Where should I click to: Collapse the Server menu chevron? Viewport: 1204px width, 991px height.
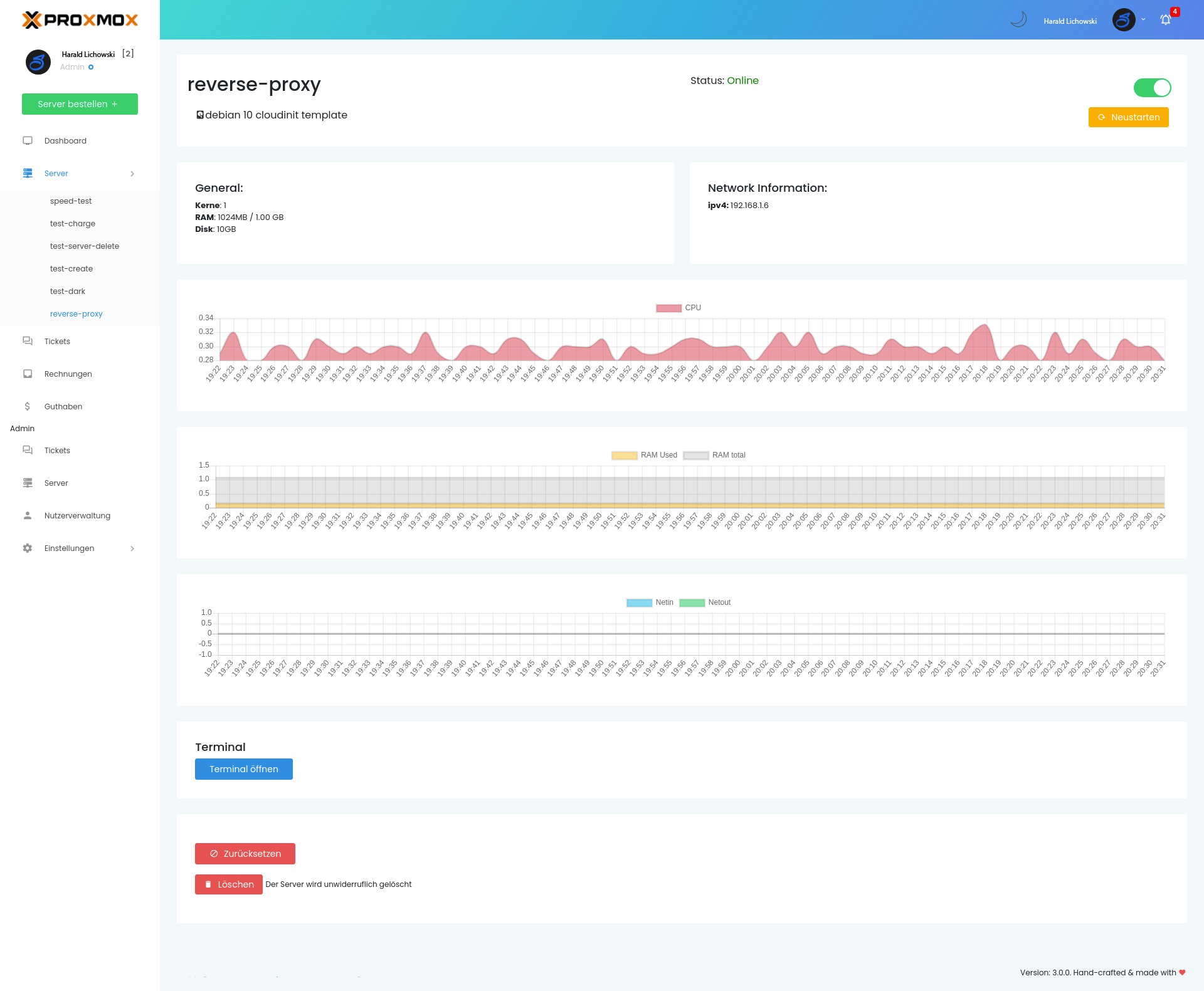click(132, 174)
